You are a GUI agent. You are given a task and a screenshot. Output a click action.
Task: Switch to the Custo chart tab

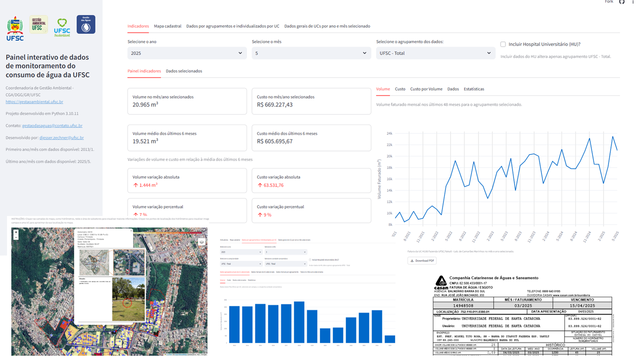pyautogui.click(x=400, y=89)
